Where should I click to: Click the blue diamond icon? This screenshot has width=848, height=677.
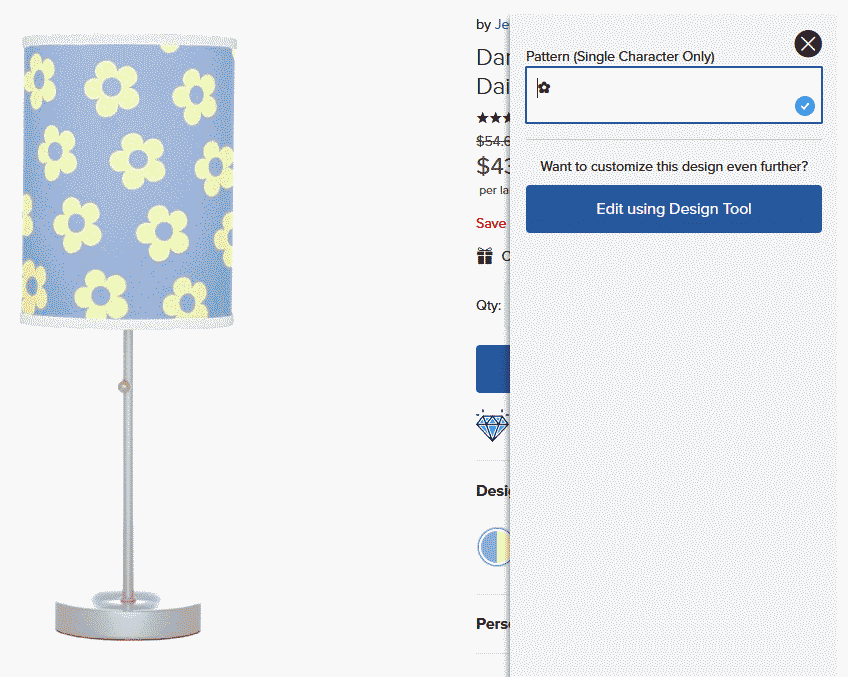[x=492, y=426]
